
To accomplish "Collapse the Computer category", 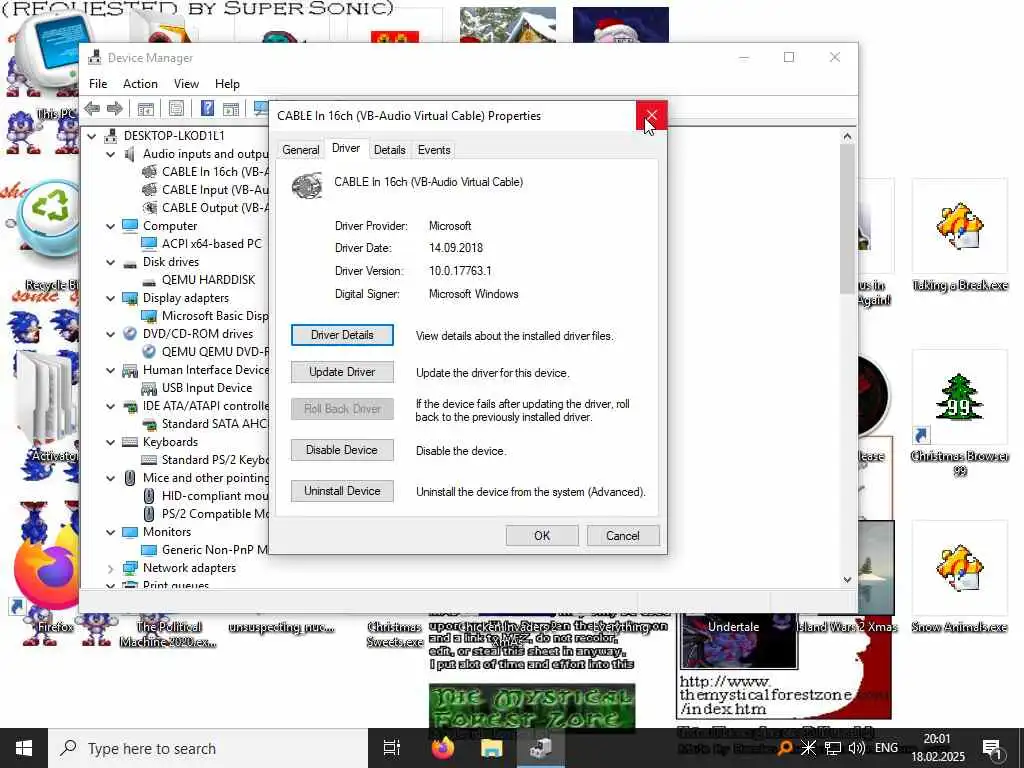I will [110, 226].
